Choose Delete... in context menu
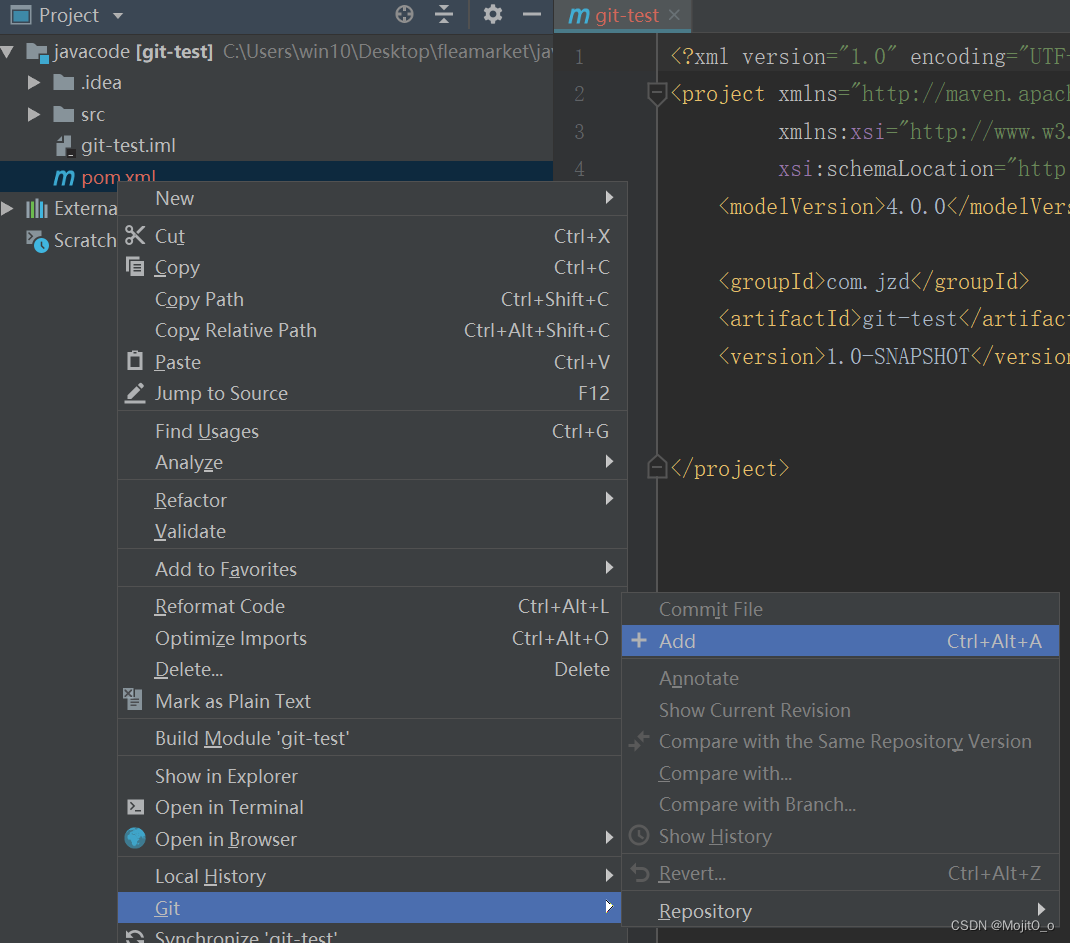Viewport: 1070px width, 943px height. pos(373,669)
